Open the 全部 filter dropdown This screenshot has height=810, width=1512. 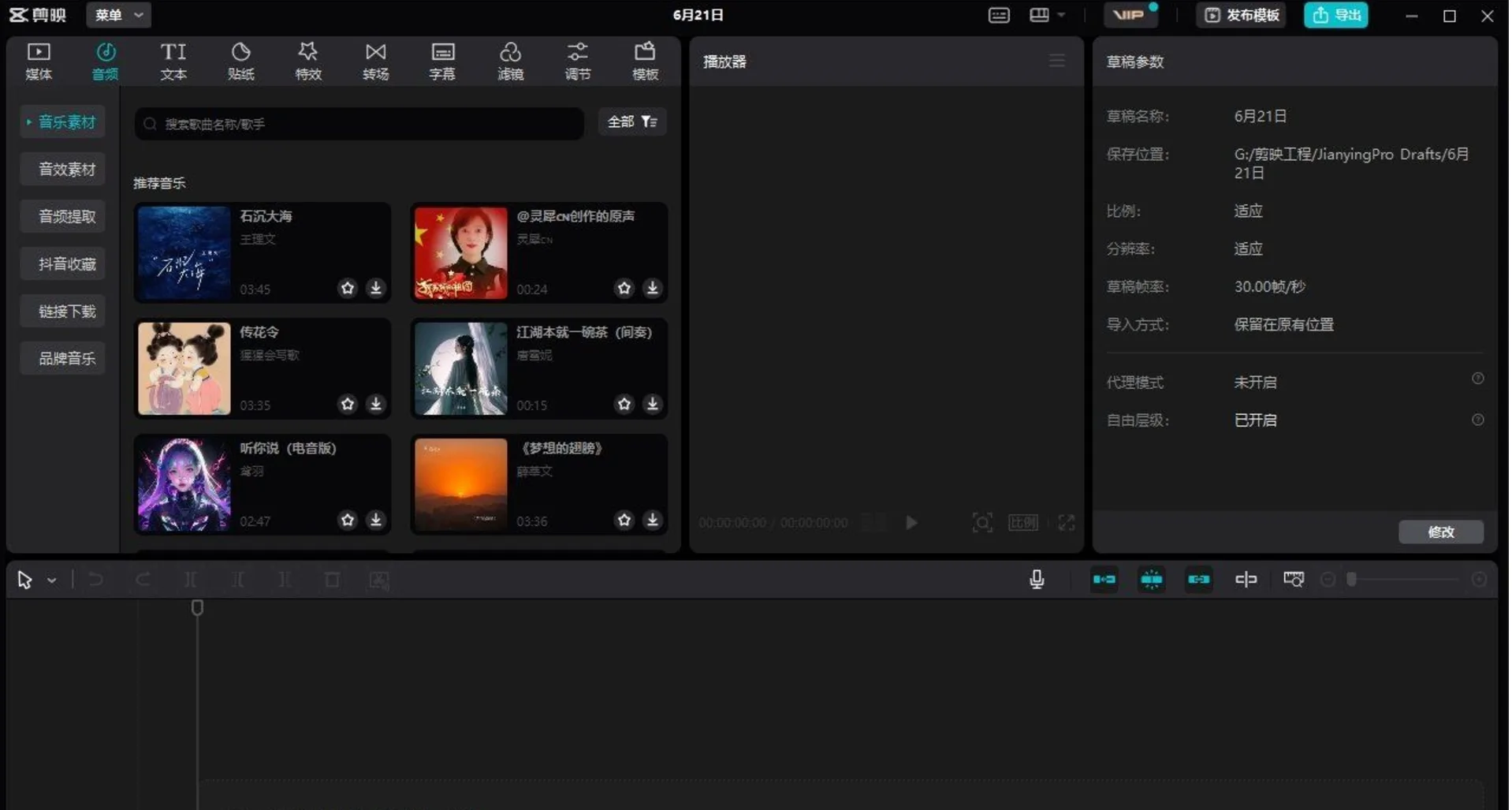click(632, 121)
